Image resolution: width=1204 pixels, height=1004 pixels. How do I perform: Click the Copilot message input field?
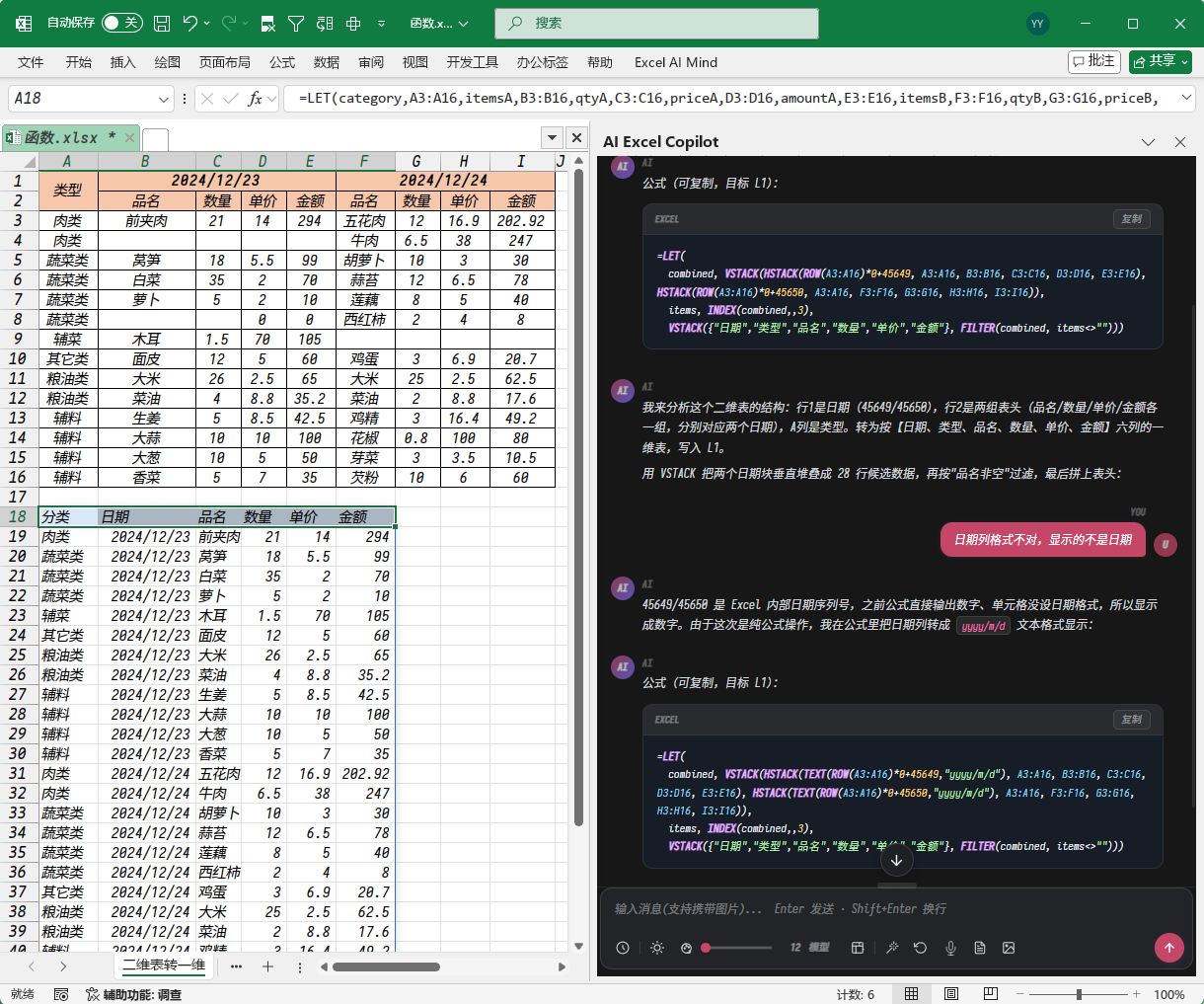click(896, 908)
